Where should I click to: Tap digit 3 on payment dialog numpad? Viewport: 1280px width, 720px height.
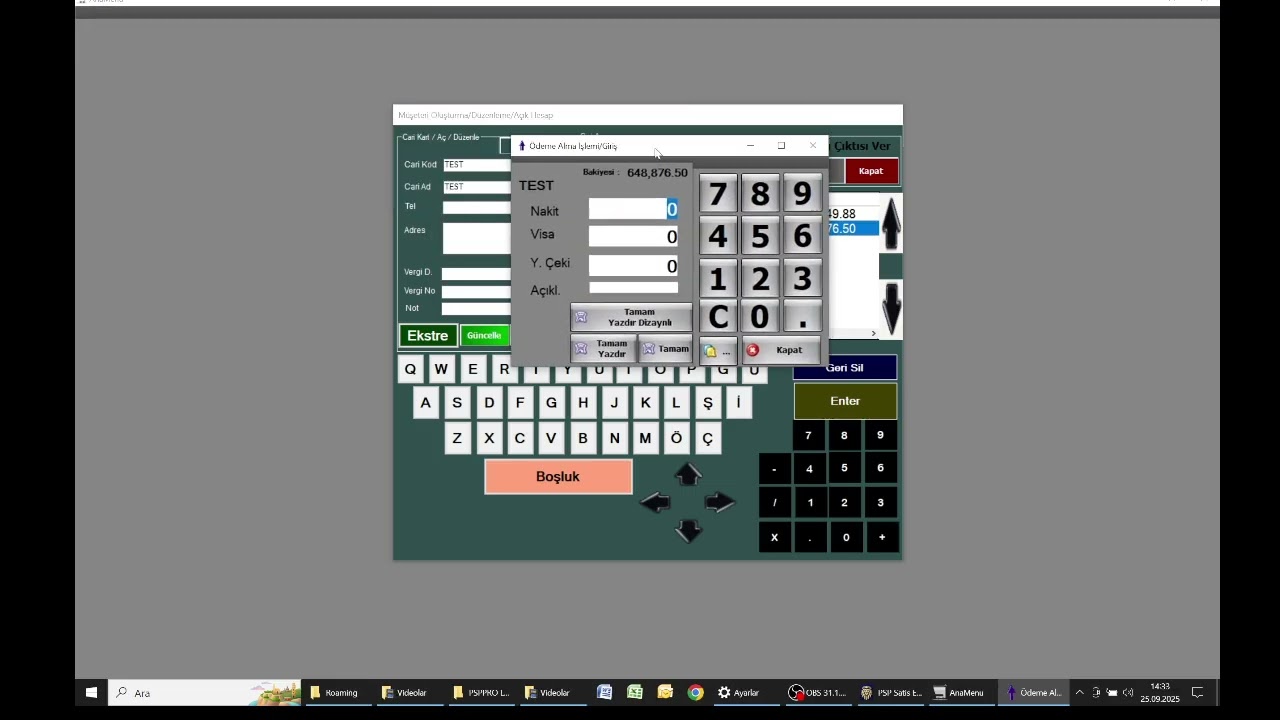(802, 279)
